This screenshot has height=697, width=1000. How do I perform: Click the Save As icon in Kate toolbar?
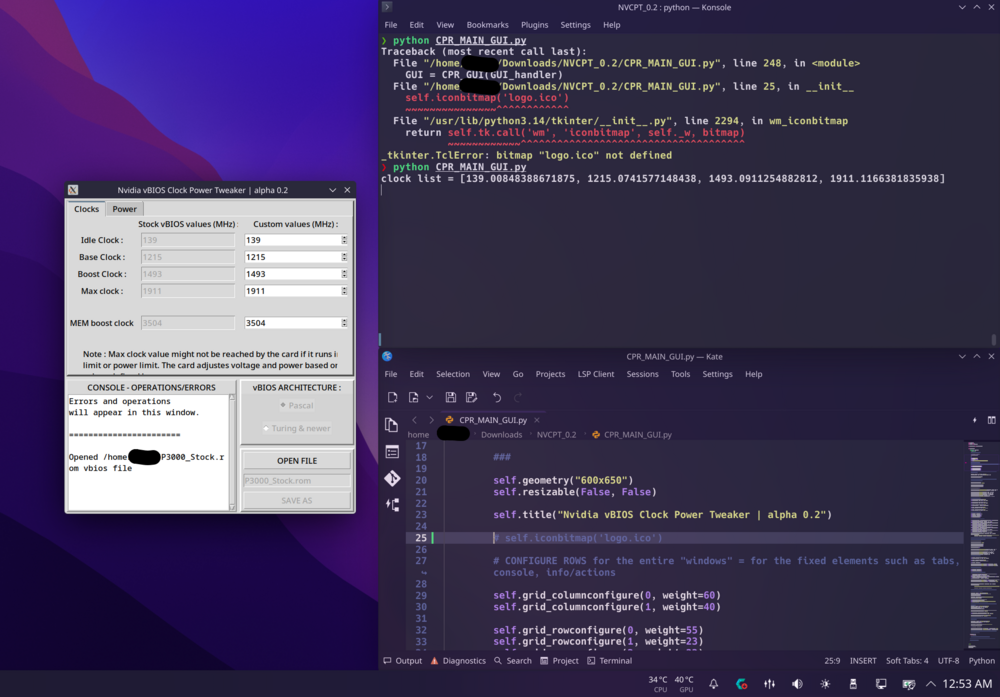pyautogui.click(x=471, y=397)
